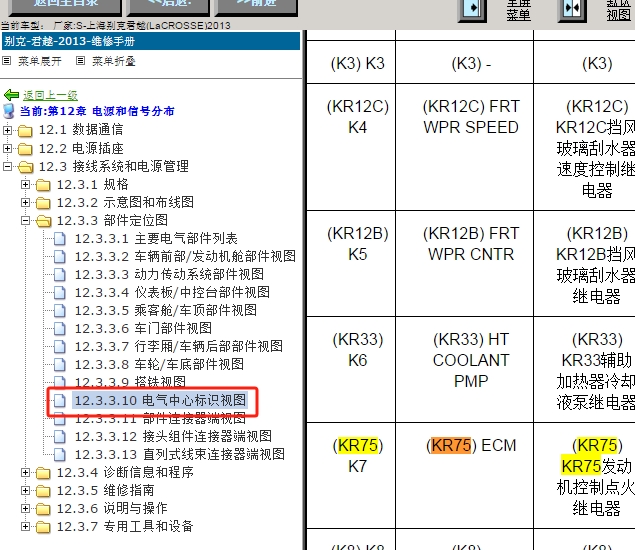Click the page icon of 12.3.3.10 电气中心标识视图
635x550 pixels.
tap(60, 401)
